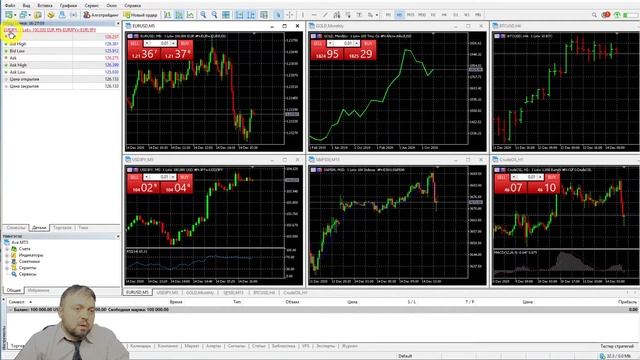Toggle chart auto scroll

240,15
